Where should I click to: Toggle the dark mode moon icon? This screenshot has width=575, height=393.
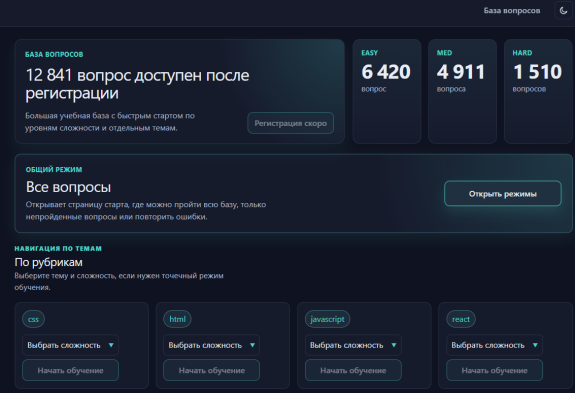(563, 11)
